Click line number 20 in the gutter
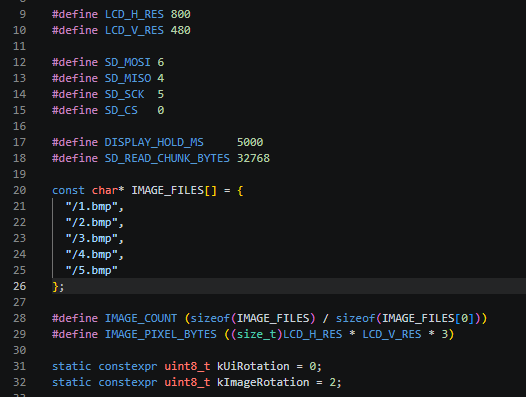Image resolution: width=526 pixels, height=397 pixels. 19,190
